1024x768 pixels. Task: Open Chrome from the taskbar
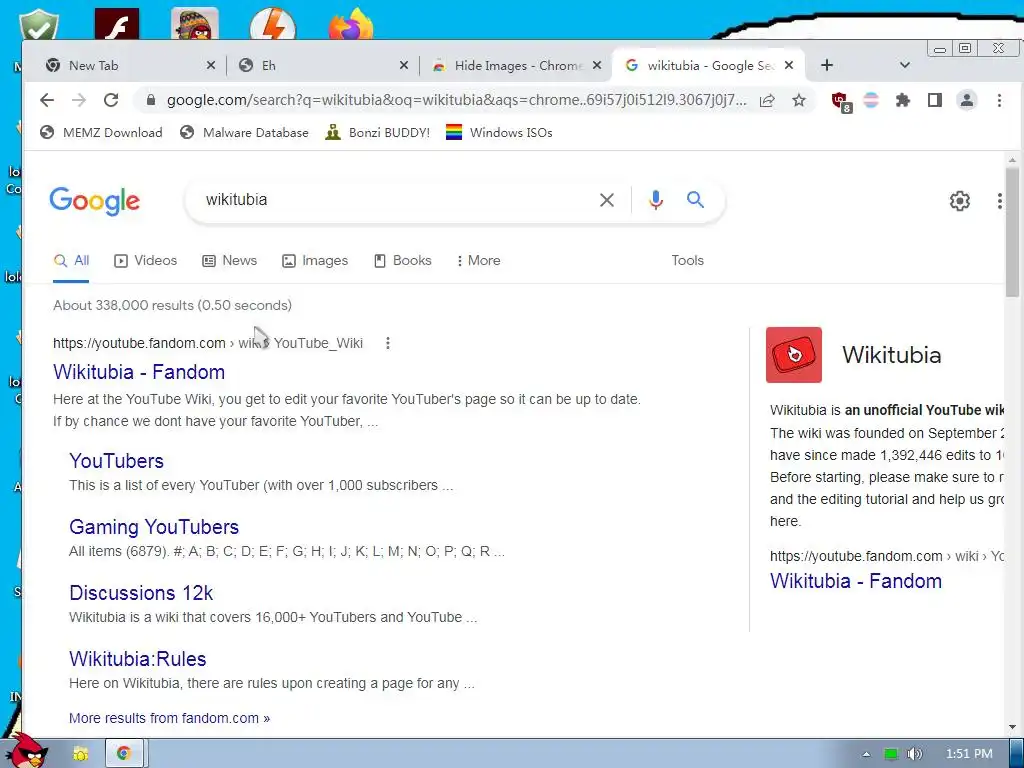pos(123,754)
